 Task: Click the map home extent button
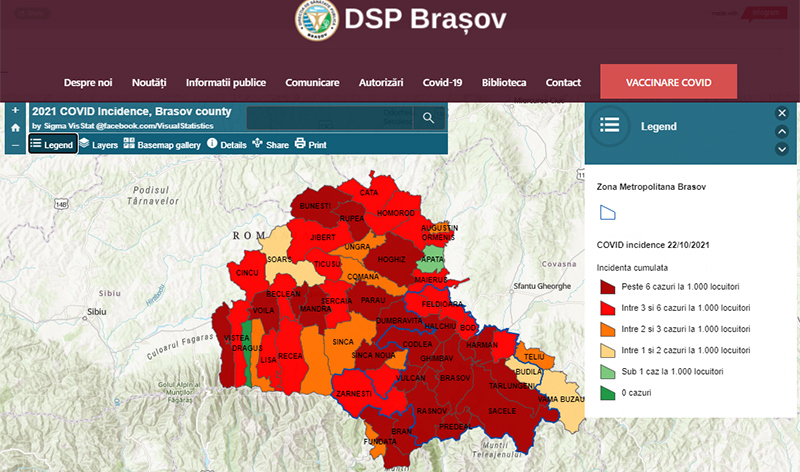coord(15,128)
